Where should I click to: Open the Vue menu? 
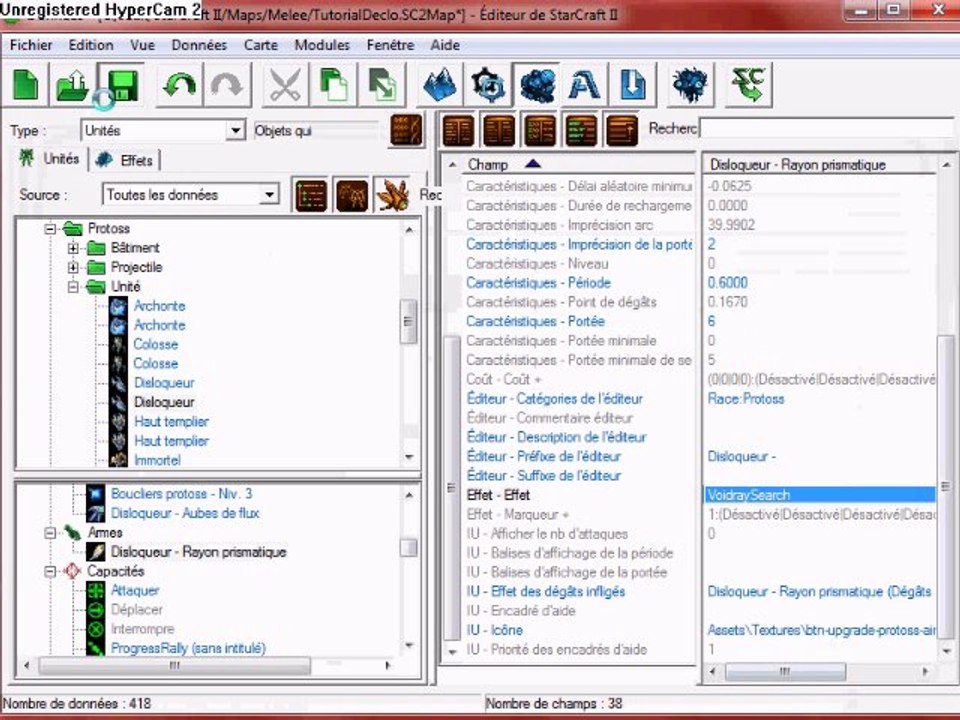point(143,45)
